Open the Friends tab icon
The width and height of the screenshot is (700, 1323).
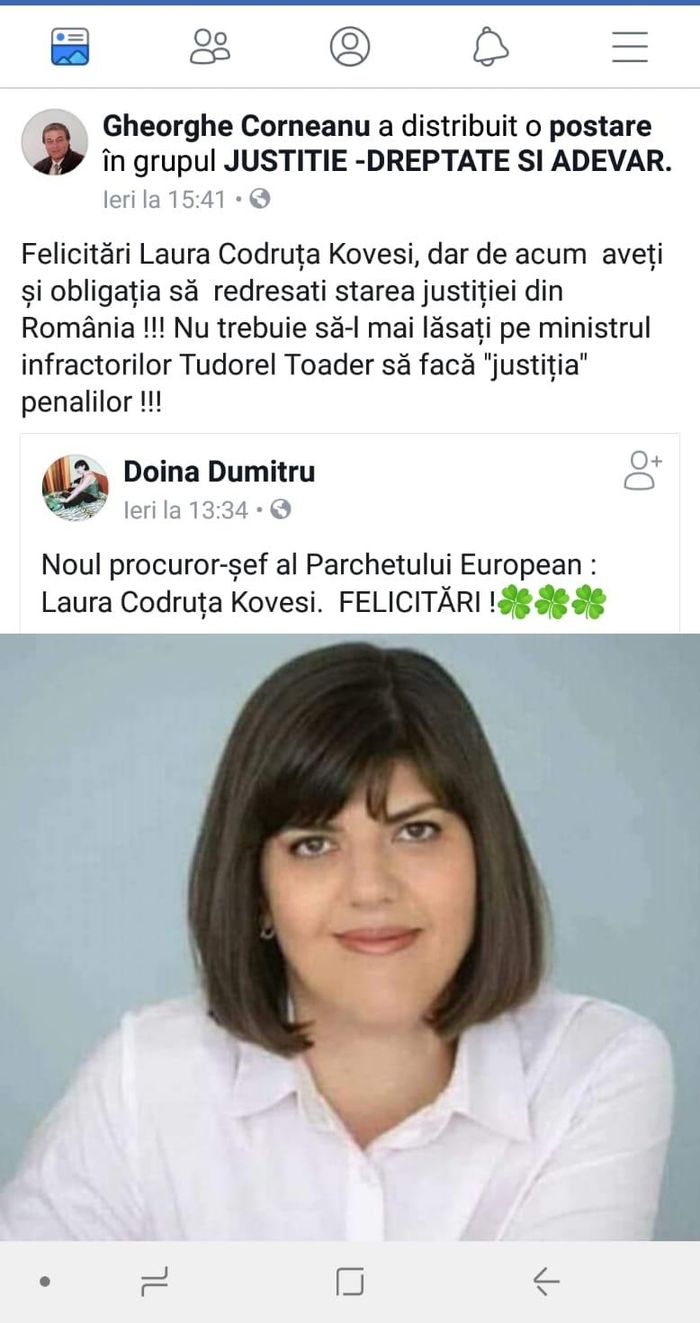pyautogui.click(x=210, y=46)
